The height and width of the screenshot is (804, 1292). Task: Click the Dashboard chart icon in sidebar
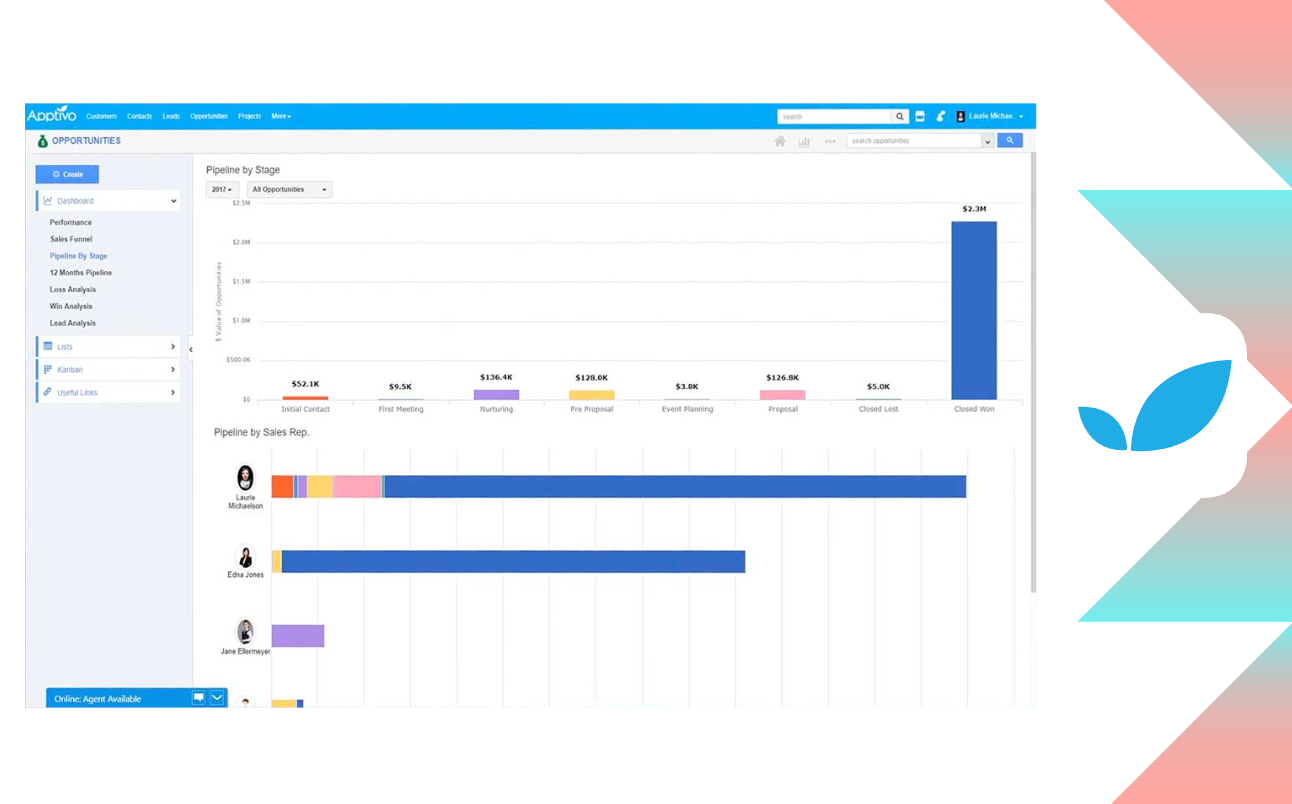point(48,200)
